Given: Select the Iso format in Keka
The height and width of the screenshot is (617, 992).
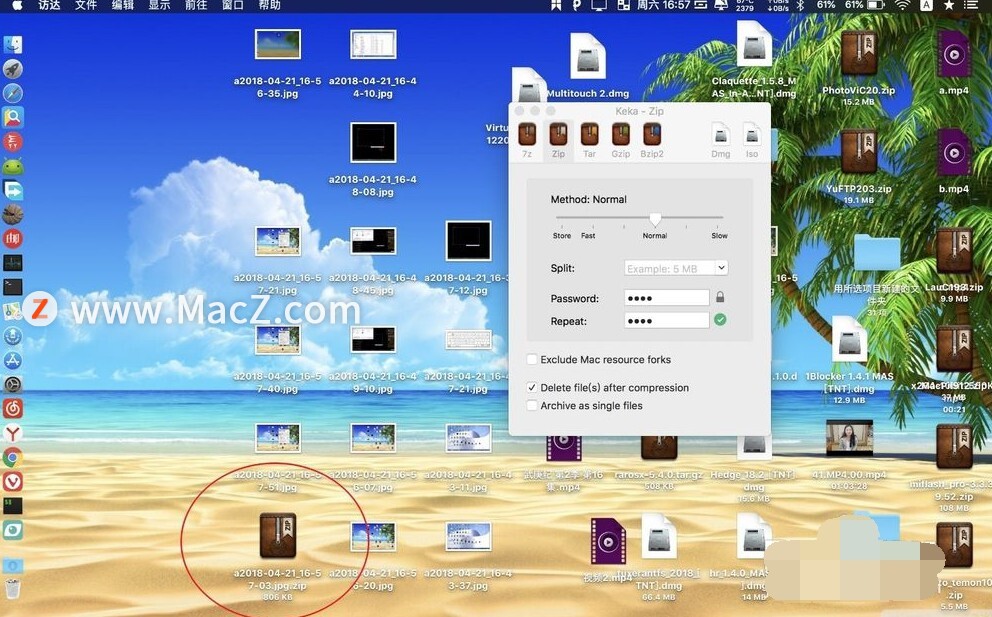Looking at the screenshot, I should [752, 140].
